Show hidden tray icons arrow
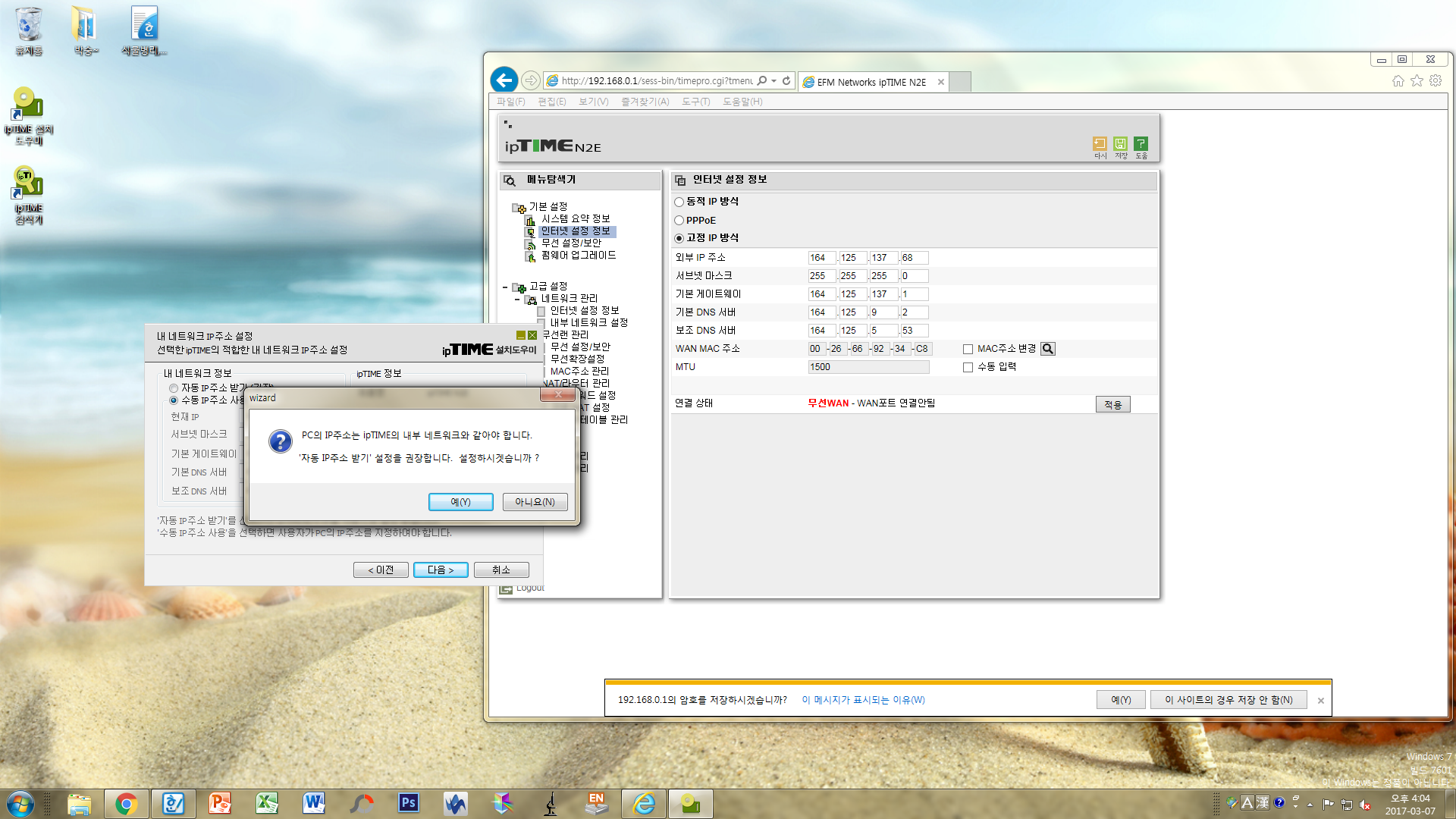The width and height of the screenshot is (1456, 819). pos(1310,804)
